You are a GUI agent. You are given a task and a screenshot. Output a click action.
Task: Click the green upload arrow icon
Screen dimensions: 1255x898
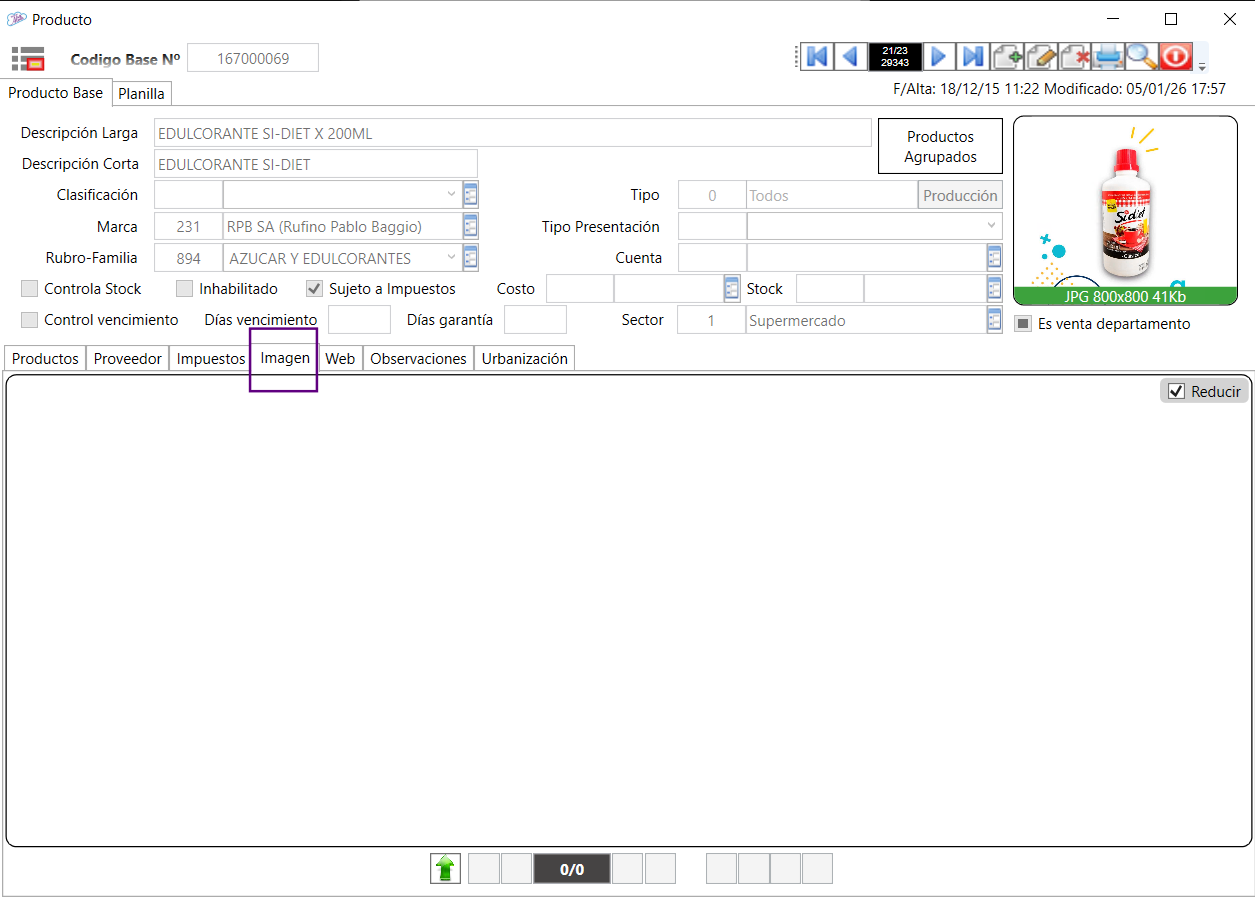click(x=446, y=869)
